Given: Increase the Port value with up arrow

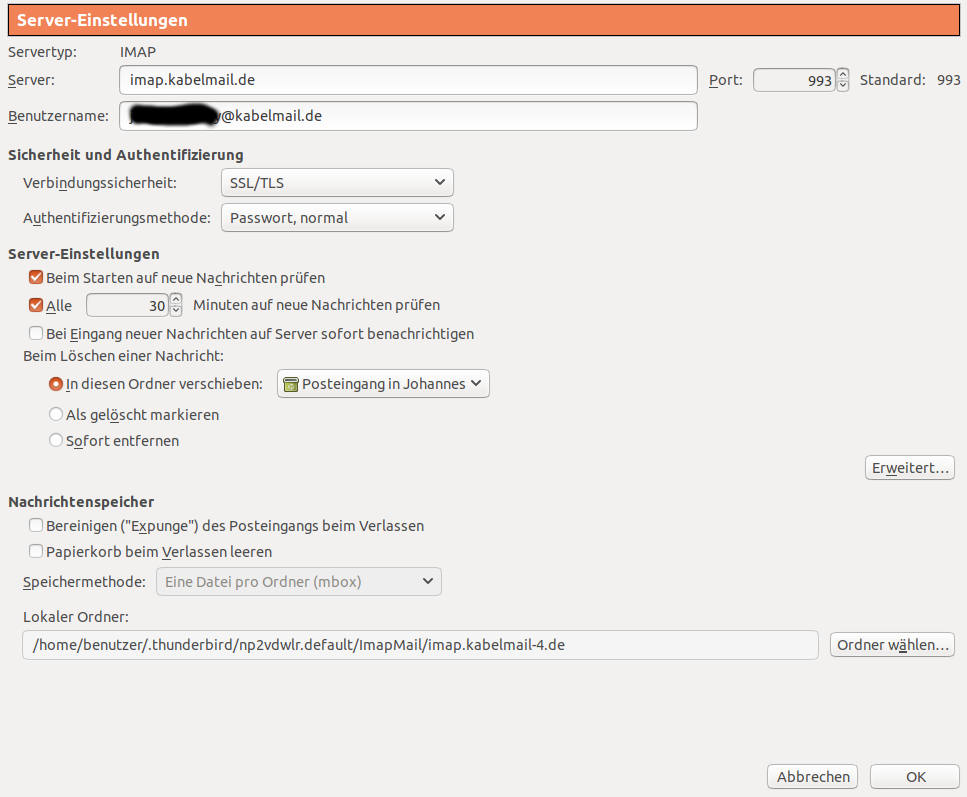Looking at the screenshot, I should (x=842, y=74).
